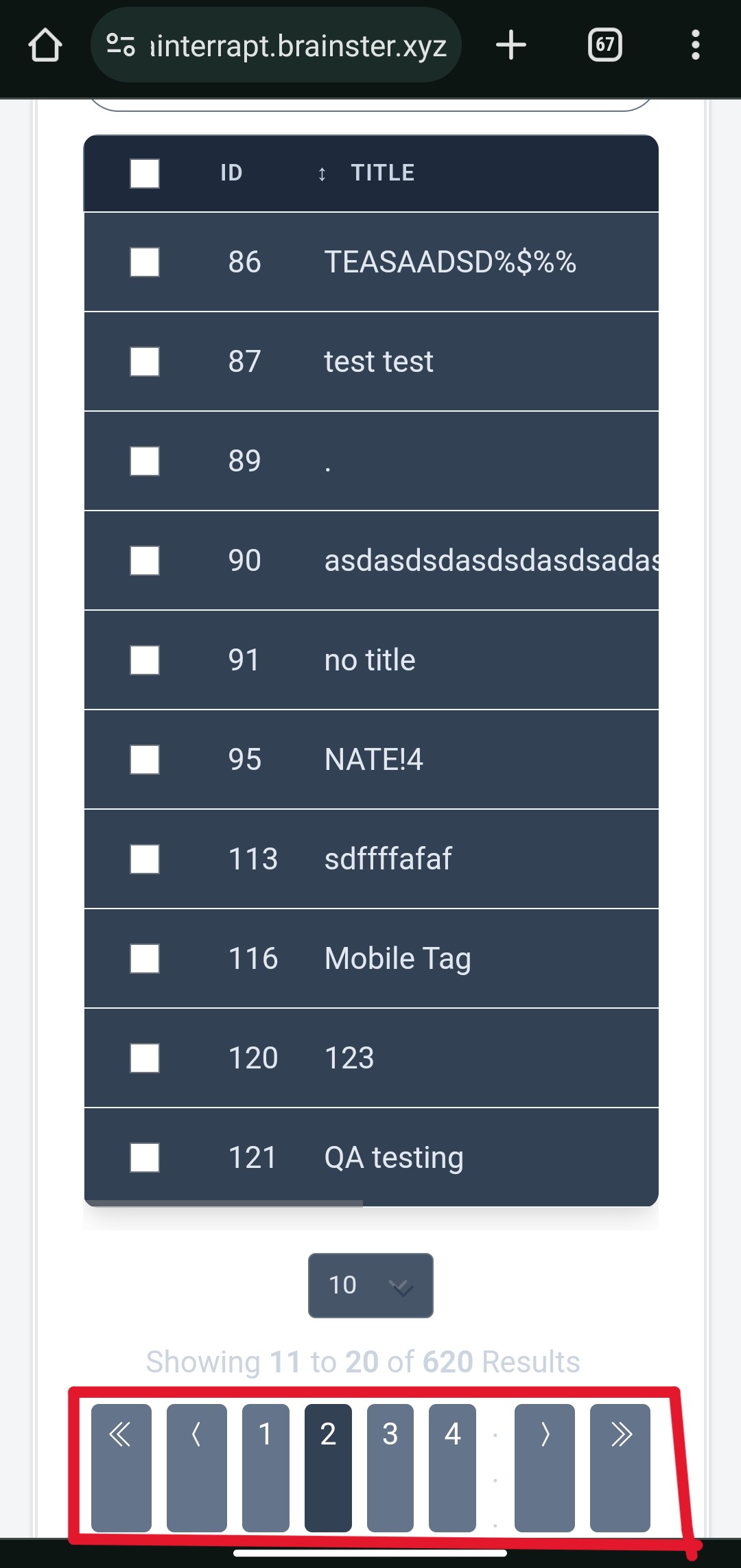Open a new tab with plus icon
The width and height of the screenshot is (741, 1568).
pyautogui.click(x=511, y=45)
